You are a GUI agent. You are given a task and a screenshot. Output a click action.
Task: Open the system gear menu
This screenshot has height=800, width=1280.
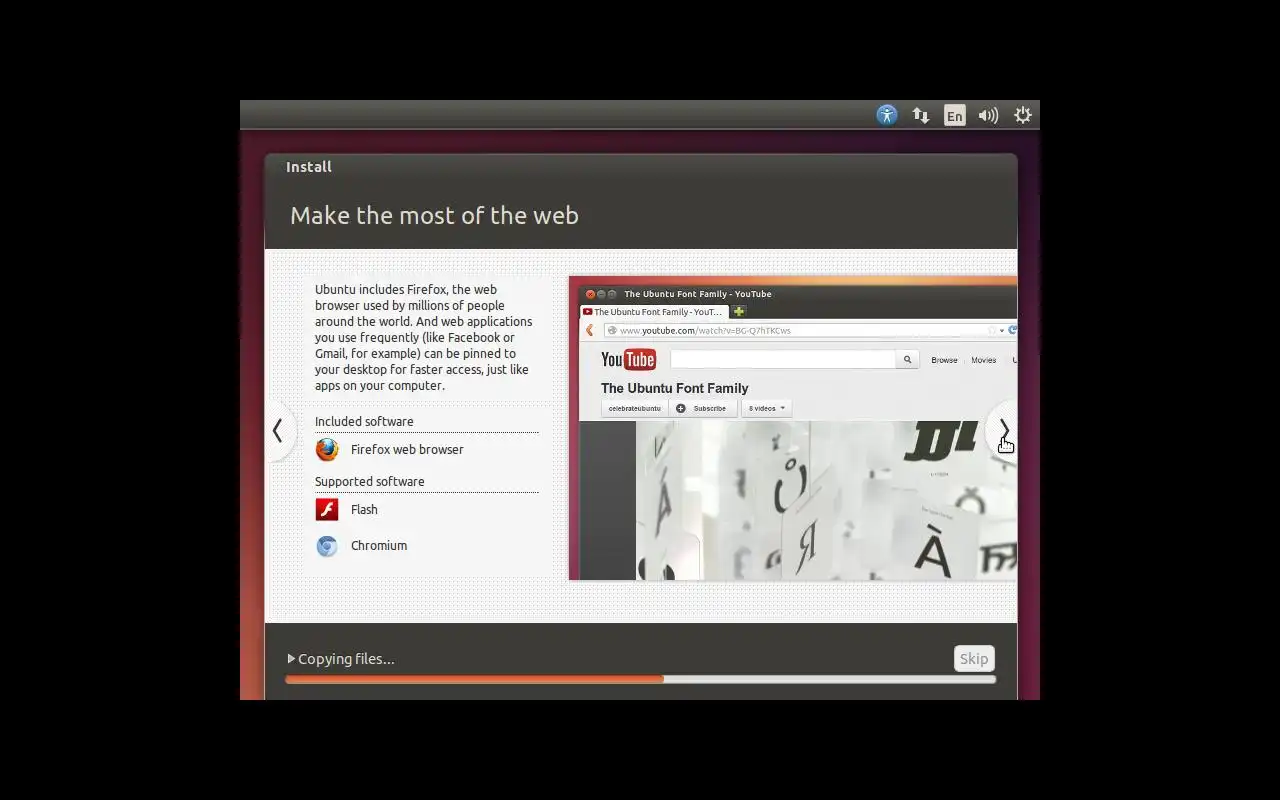[1022, 115]
